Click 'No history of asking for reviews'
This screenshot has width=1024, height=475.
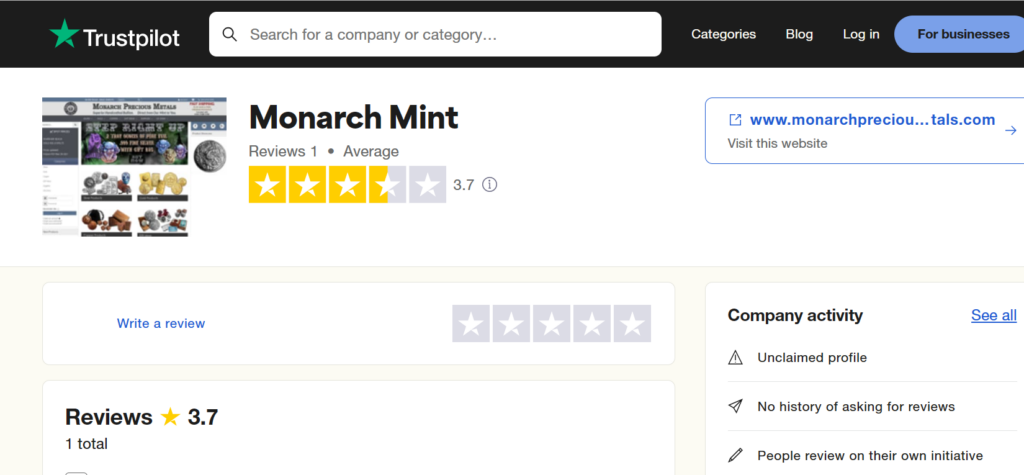click(856, 406)
